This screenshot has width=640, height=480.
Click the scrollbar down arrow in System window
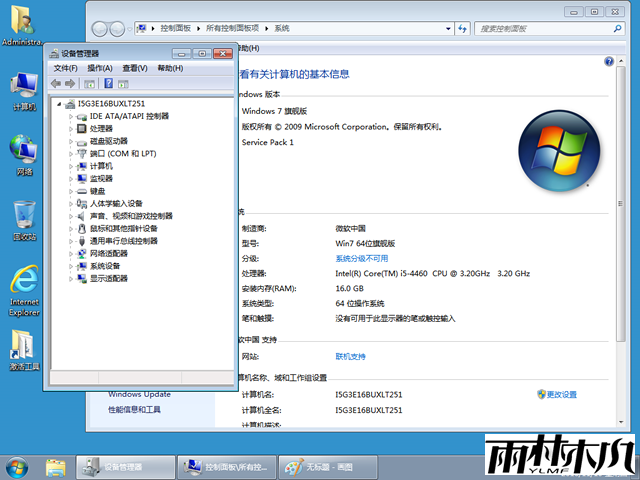click(x=621, y=422)
